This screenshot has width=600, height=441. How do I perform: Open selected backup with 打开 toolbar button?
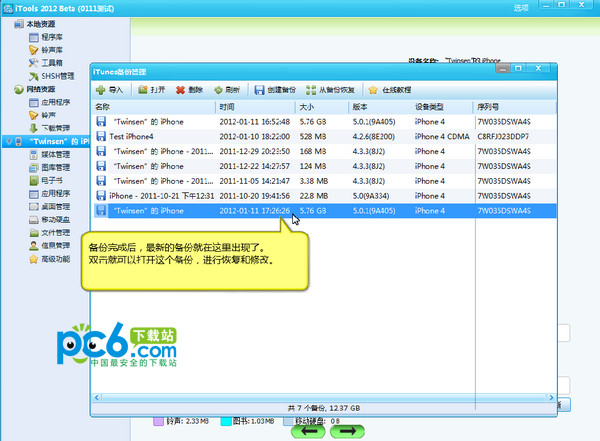152,90
